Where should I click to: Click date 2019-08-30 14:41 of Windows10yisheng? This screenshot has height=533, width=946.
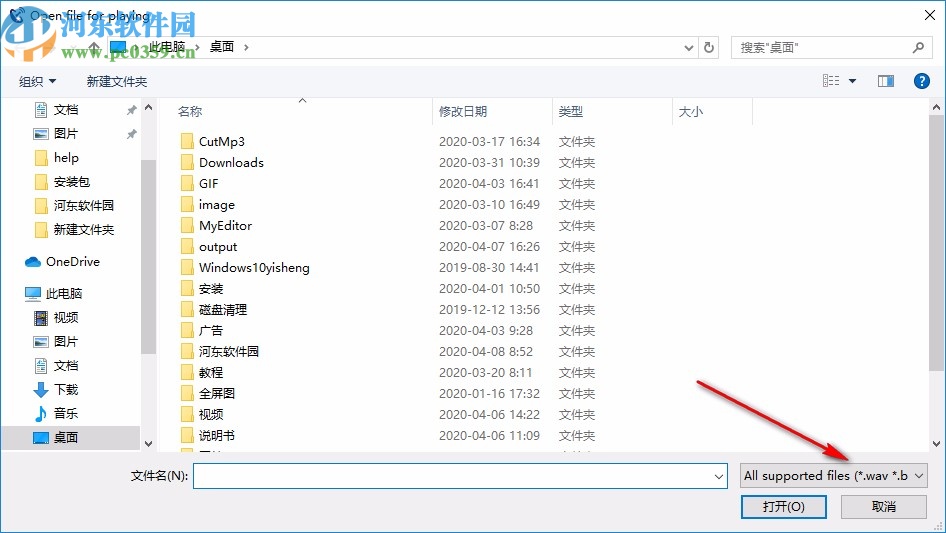(489, 267)
